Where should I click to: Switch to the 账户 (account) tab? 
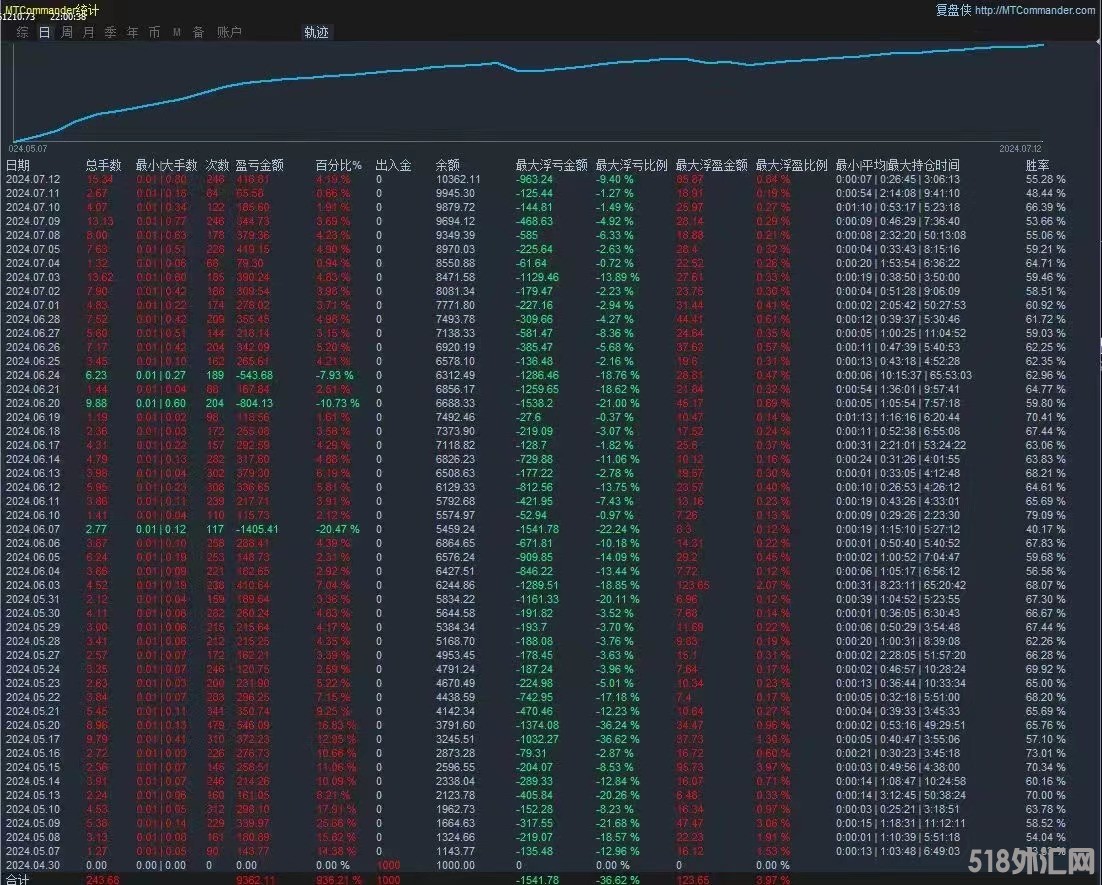pyautogui.click(x=229, y=32)
